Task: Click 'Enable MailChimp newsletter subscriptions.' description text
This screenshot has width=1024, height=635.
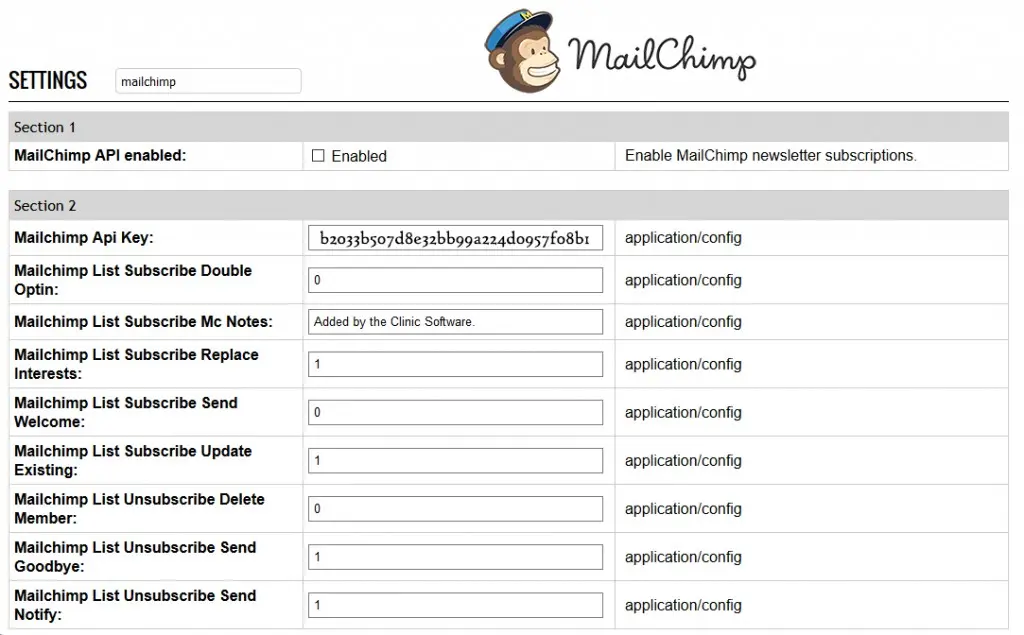Action: point(770,156)
